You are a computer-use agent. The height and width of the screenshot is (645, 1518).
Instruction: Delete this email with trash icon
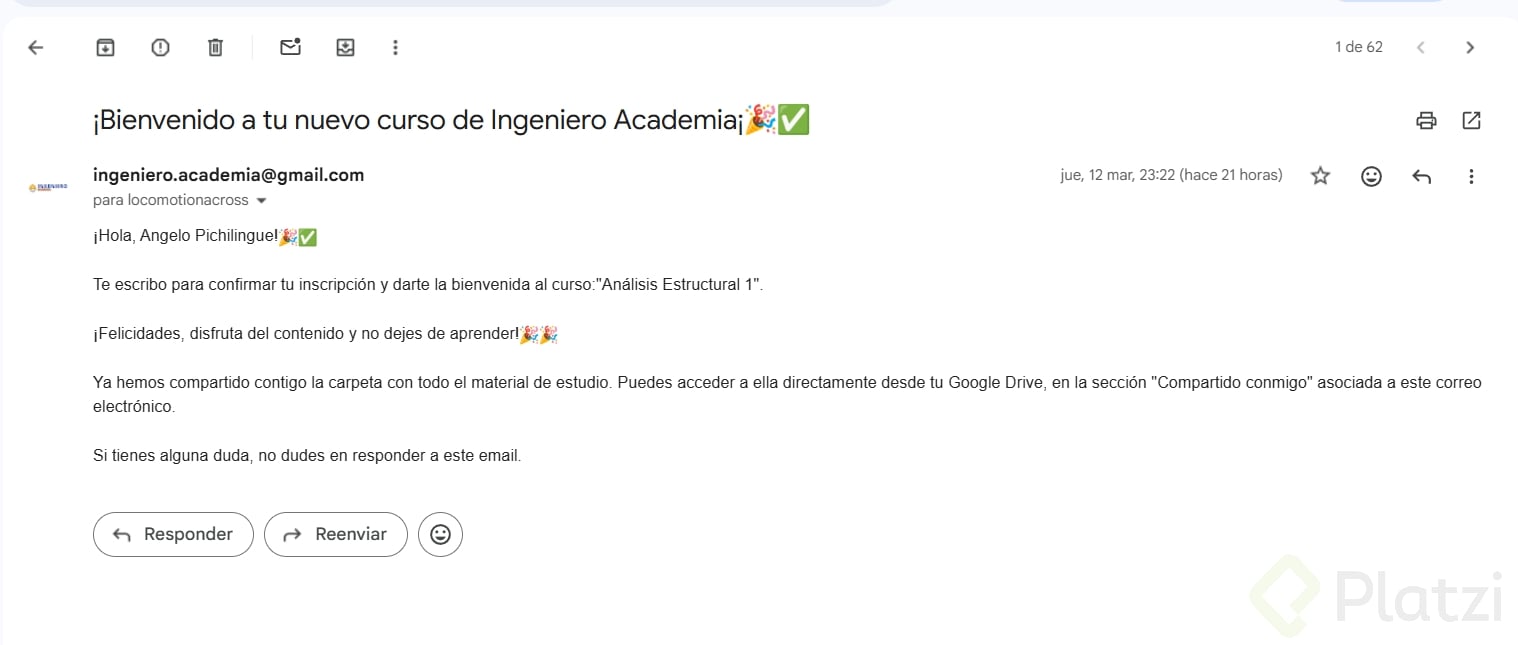click(215, 47)
